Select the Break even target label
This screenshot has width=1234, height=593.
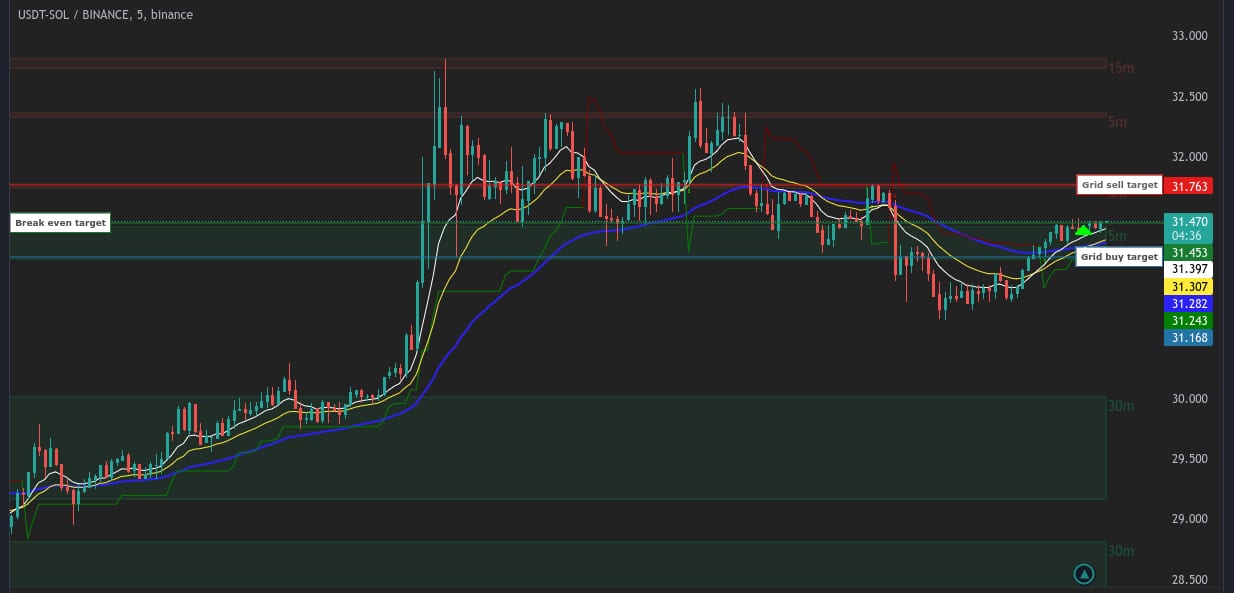60,223
